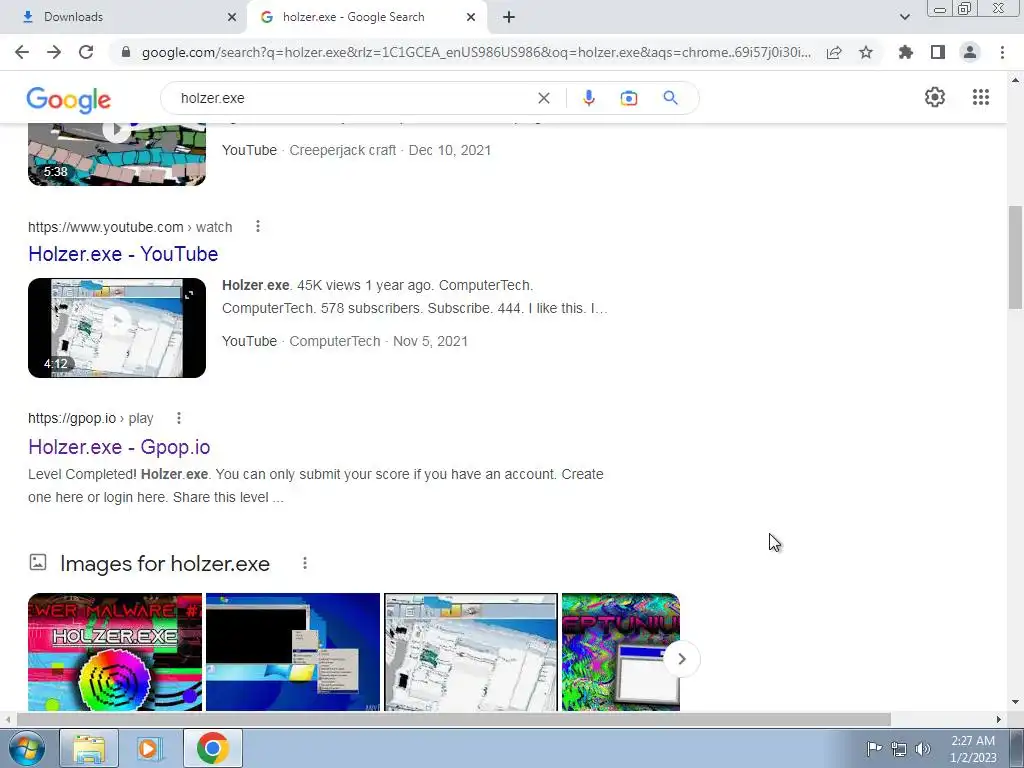Click the horizontal scrollbar right arrow
Image resolution: width=1024 pixels, height=768 pixels.
999,719
